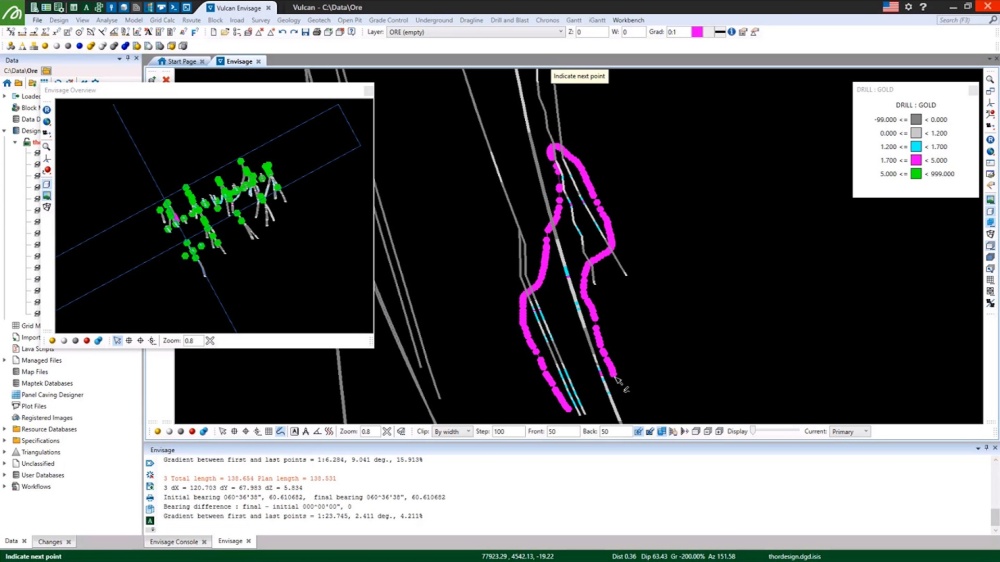Screen dimensions: 1000x562
Task: Click the Open folder icon in toolbar
Action: coord(225,32)
